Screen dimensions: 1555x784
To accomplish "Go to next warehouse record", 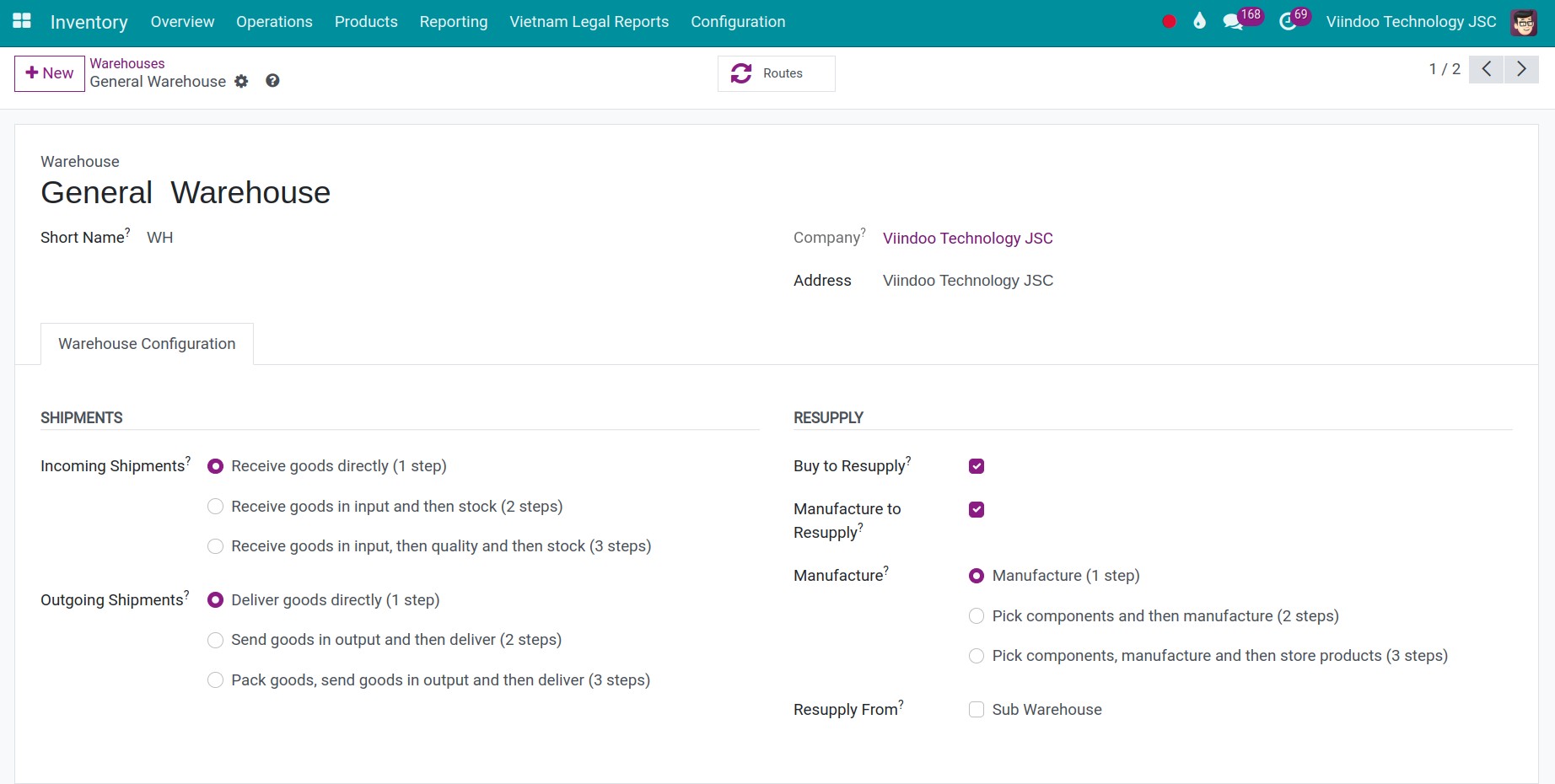I will tap(1521, 69).
